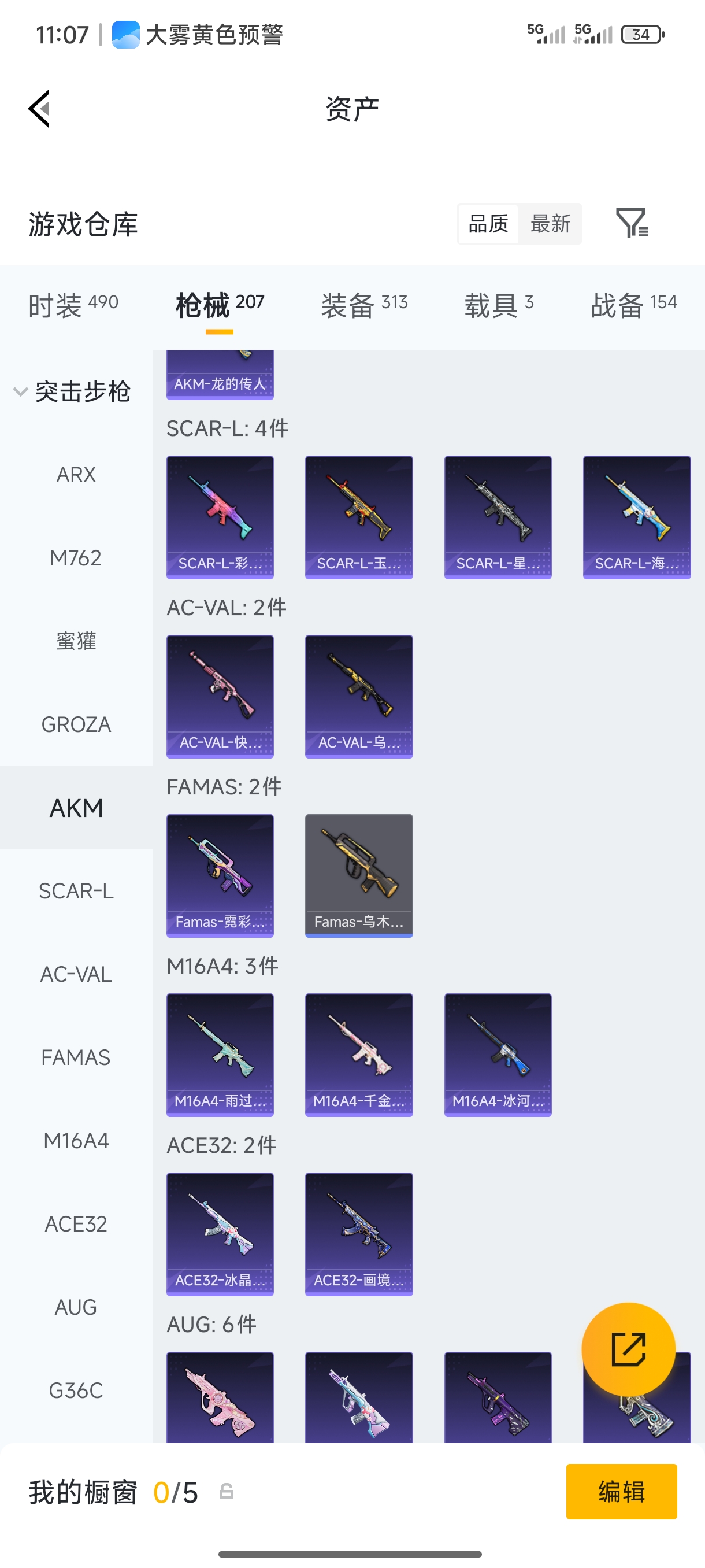Open the AC-VAL-乌 skin item
Screen dimensions: 705x1568
pos(359,696)
